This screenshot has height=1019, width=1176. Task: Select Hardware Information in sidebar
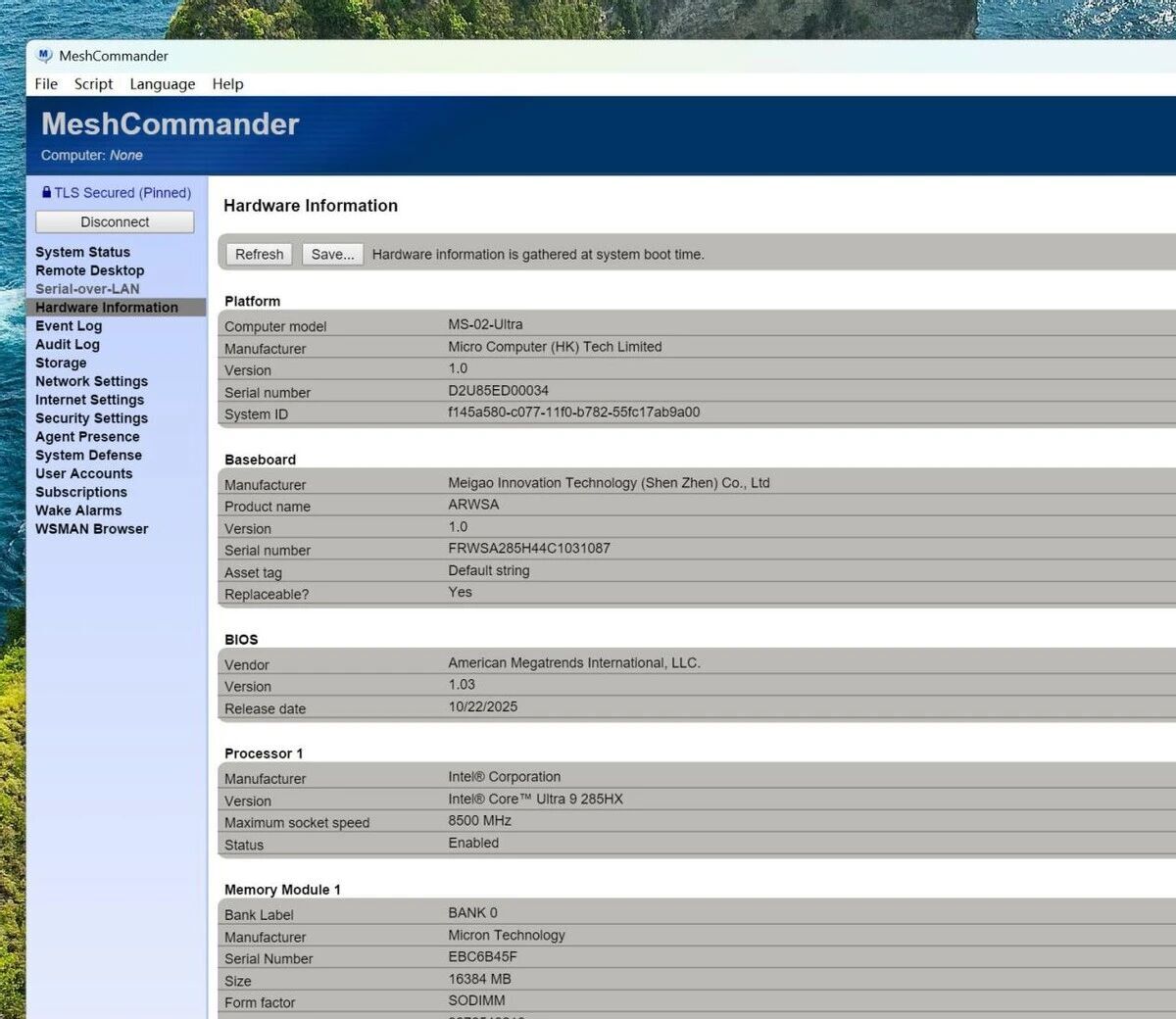(x=107, y=308)
